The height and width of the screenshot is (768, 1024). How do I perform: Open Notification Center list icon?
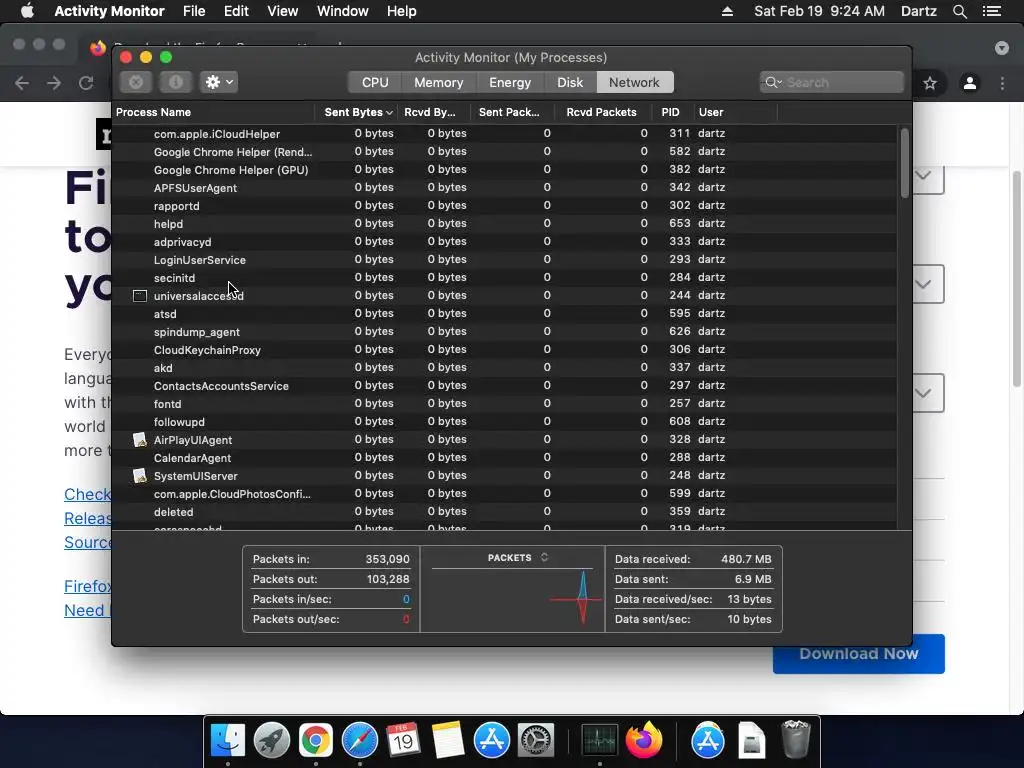pyautogui.click(x=992, y=11)
